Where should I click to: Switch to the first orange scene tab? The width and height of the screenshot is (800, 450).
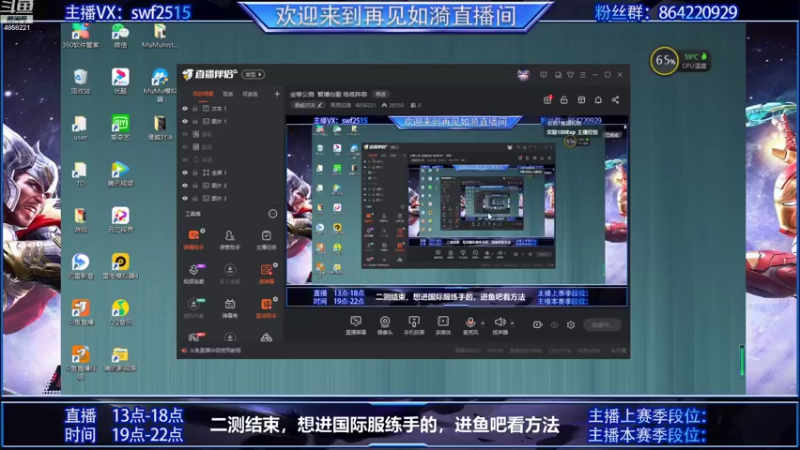(x=203, y=94)
